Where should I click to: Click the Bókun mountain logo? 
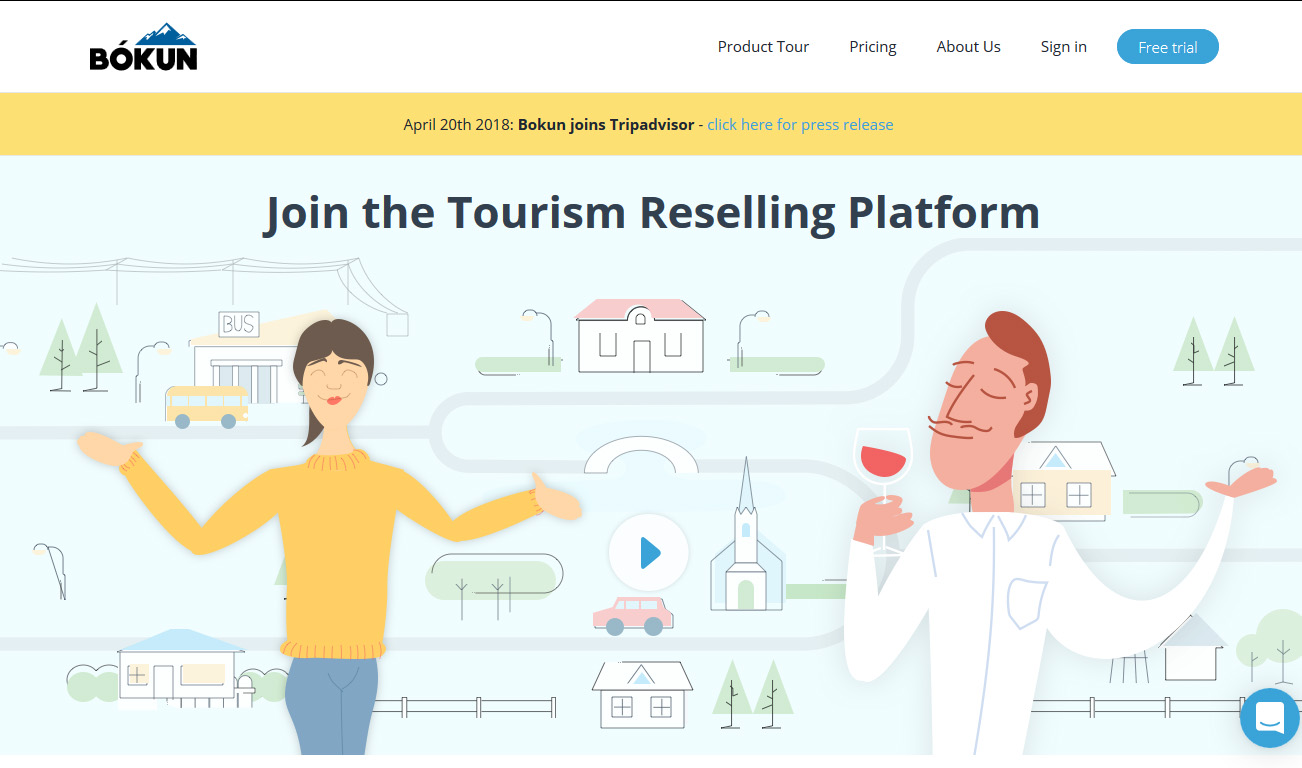tap(143, 47)
